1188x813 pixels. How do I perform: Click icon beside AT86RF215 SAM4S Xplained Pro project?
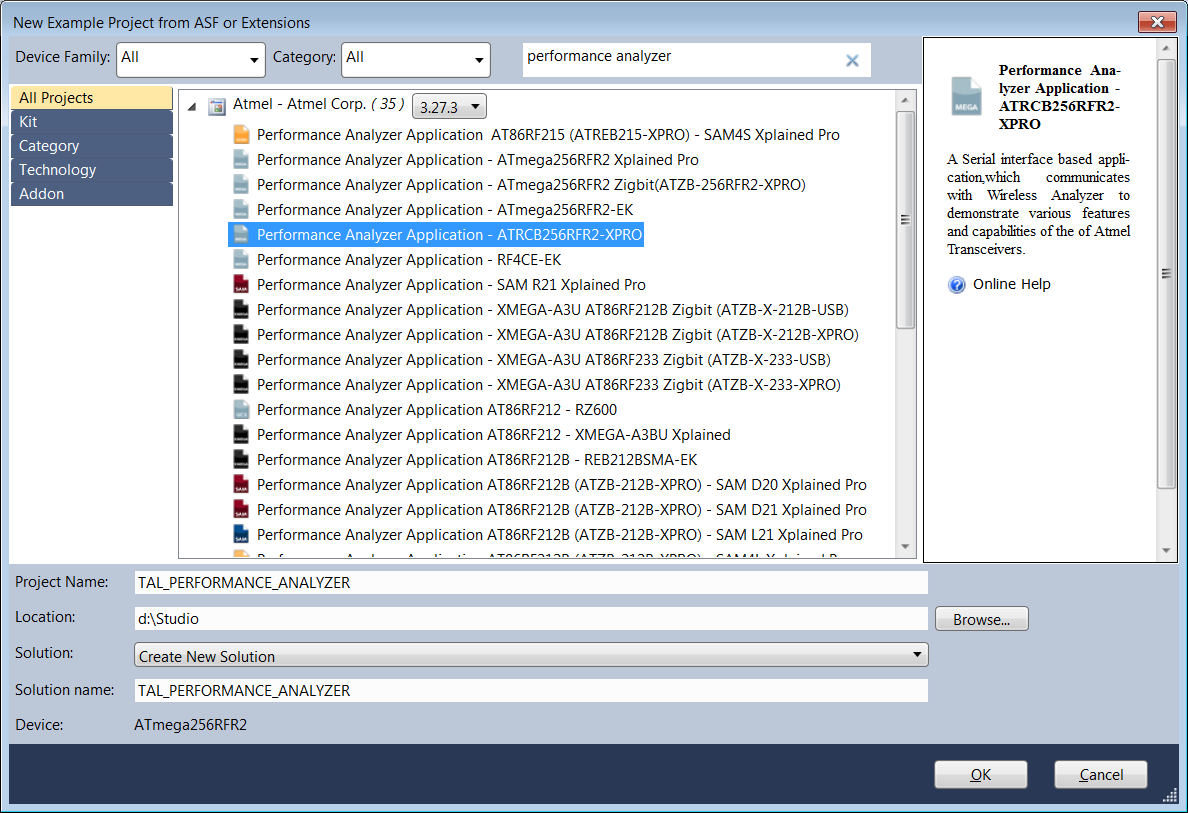pyautogui.click(x=241, y=135)
